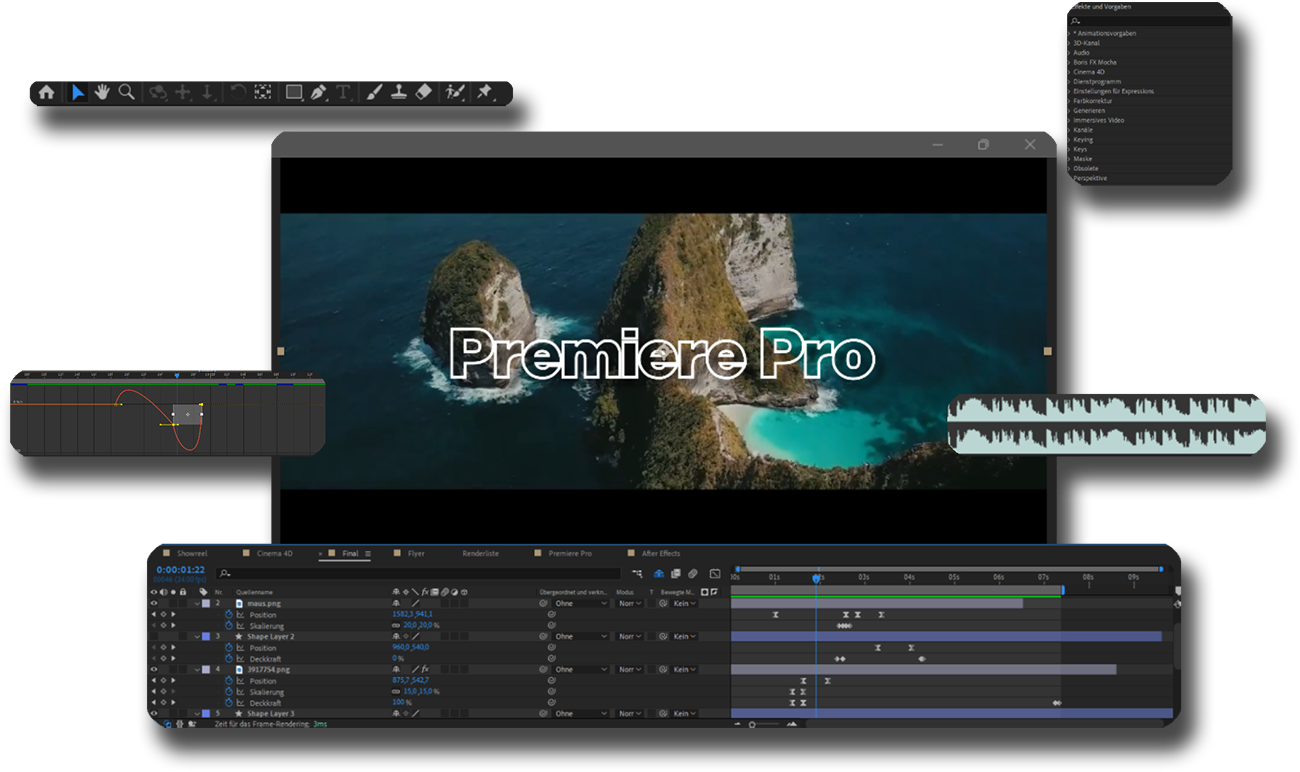Open blend mode dropdown for Shape Layer 2
The width and height of the screenshot is (1300, 772).
point(629,636)
